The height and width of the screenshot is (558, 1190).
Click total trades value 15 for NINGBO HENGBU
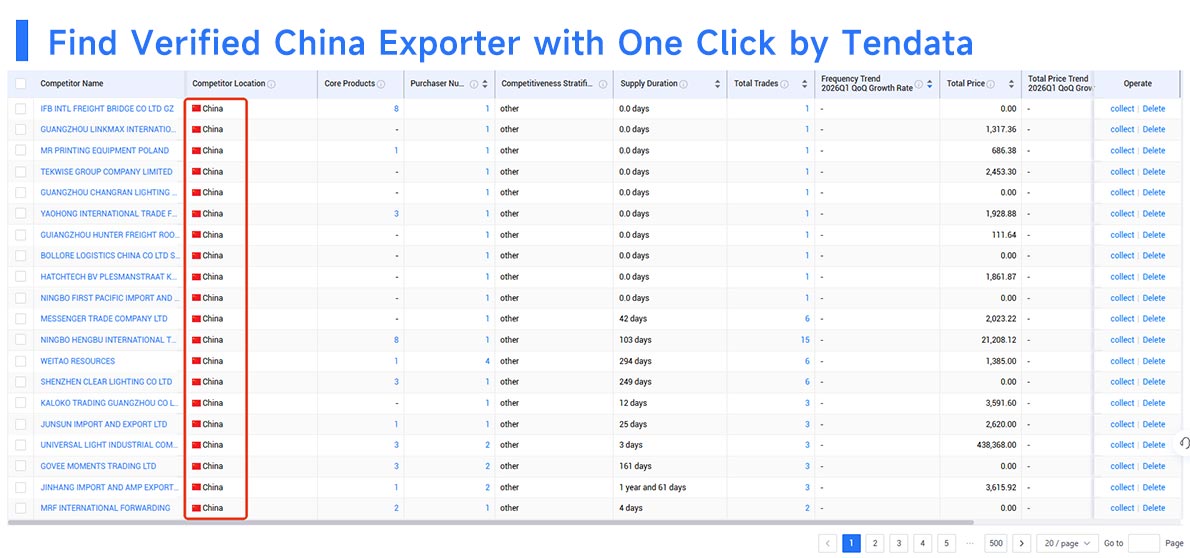tap(804, 339)
